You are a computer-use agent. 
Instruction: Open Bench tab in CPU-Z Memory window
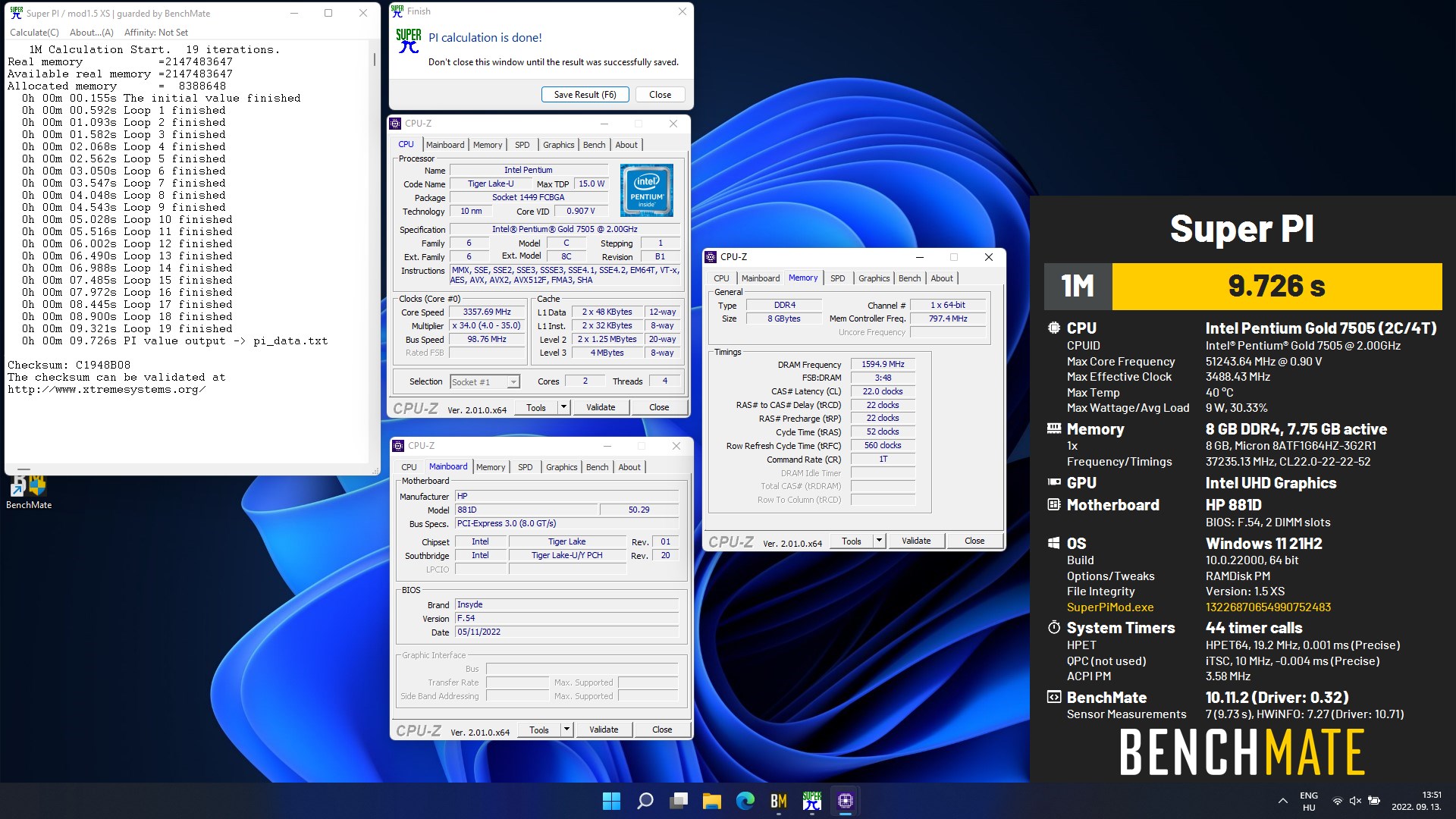[x=910, y=278]
